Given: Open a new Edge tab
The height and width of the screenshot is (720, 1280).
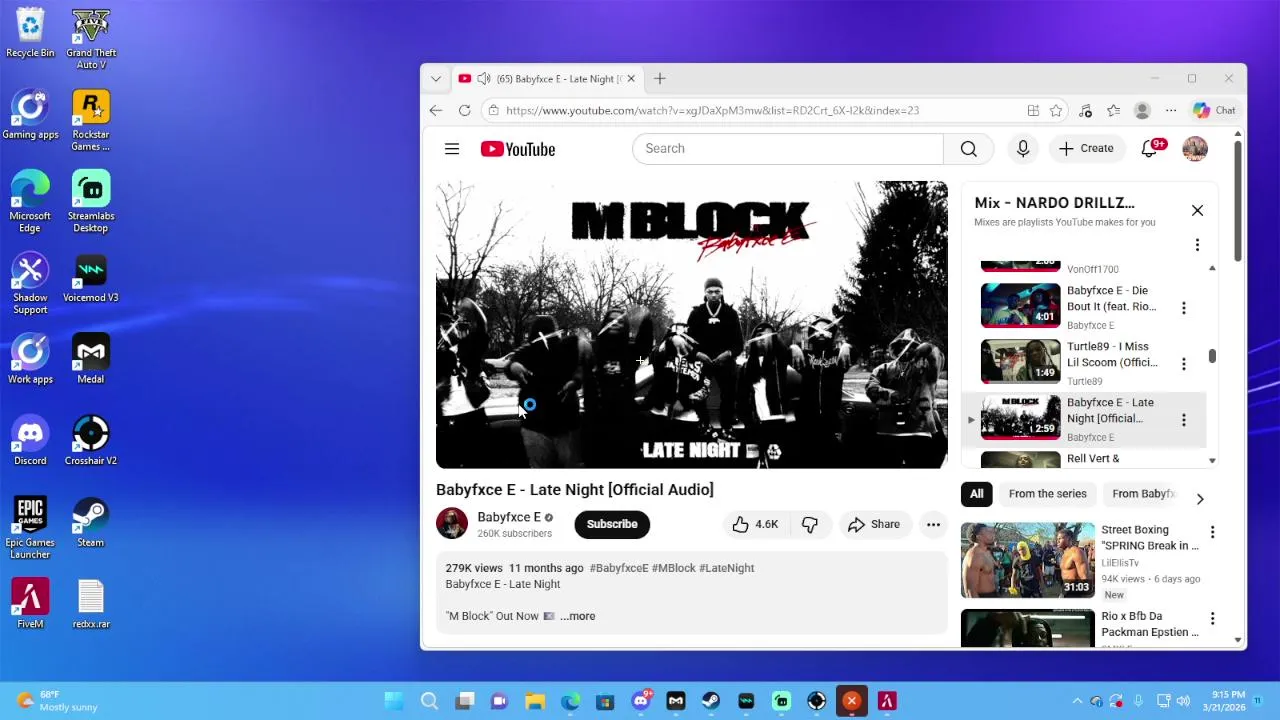Looking at the screenshot, I should pos(660,79).
